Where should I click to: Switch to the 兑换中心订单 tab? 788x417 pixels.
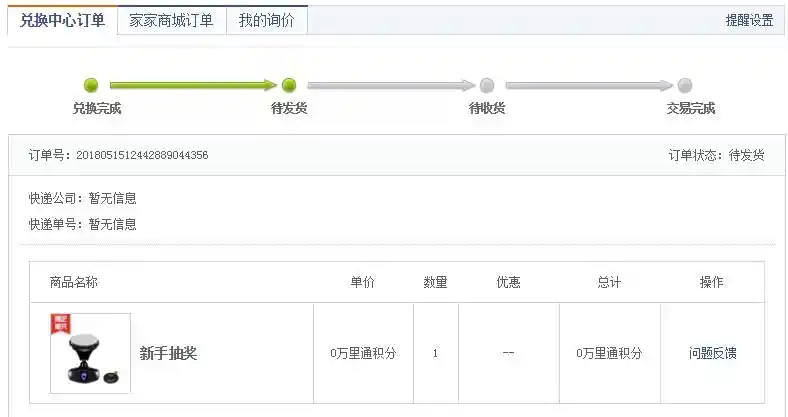(x=62, y=20)
